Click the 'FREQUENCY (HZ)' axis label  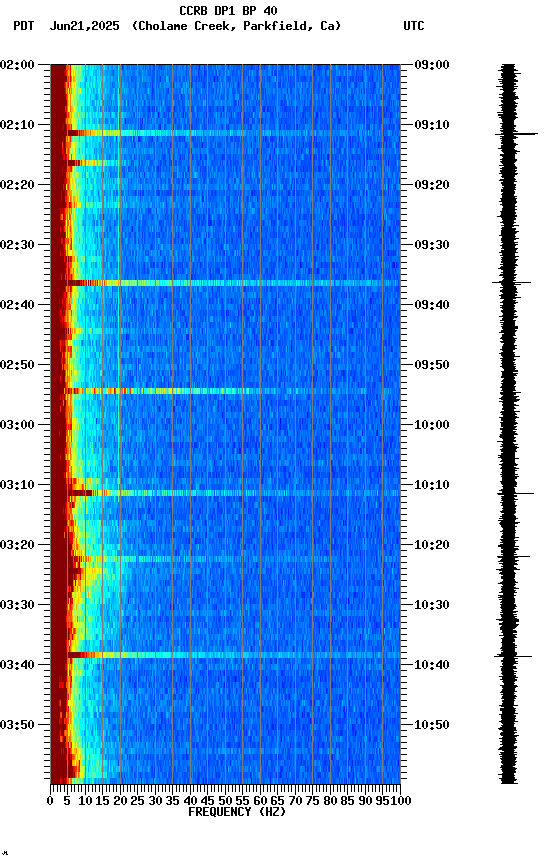pos(237,812)
